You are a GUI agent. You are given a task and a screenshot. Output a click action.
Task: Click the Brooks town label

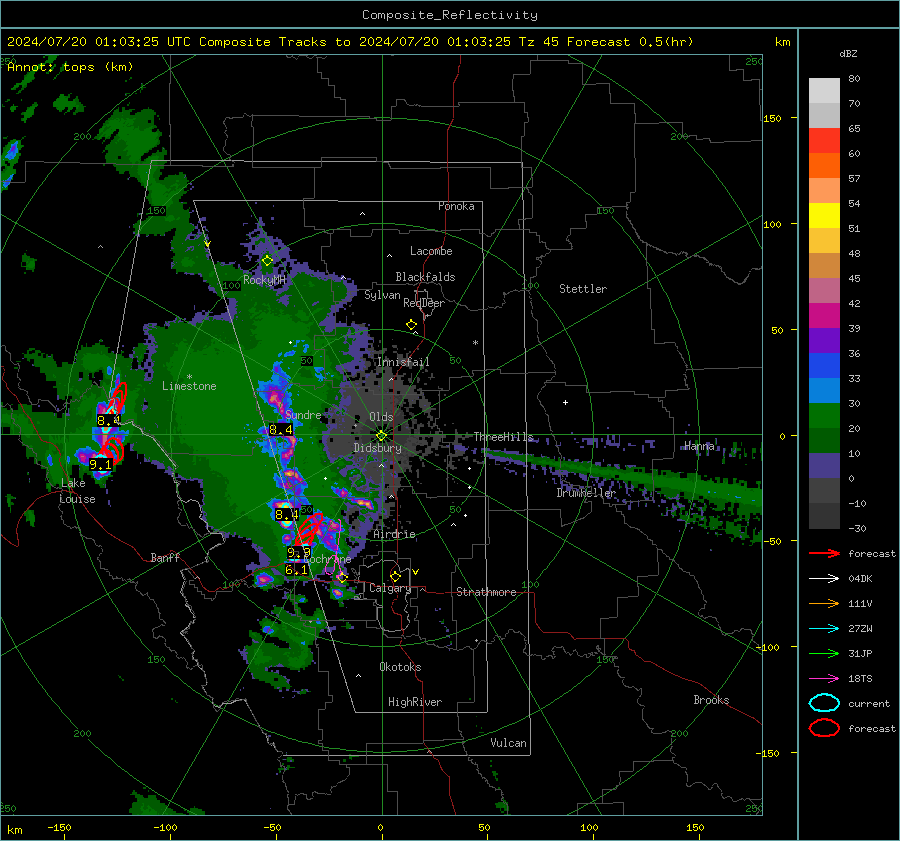coord(711,700)
